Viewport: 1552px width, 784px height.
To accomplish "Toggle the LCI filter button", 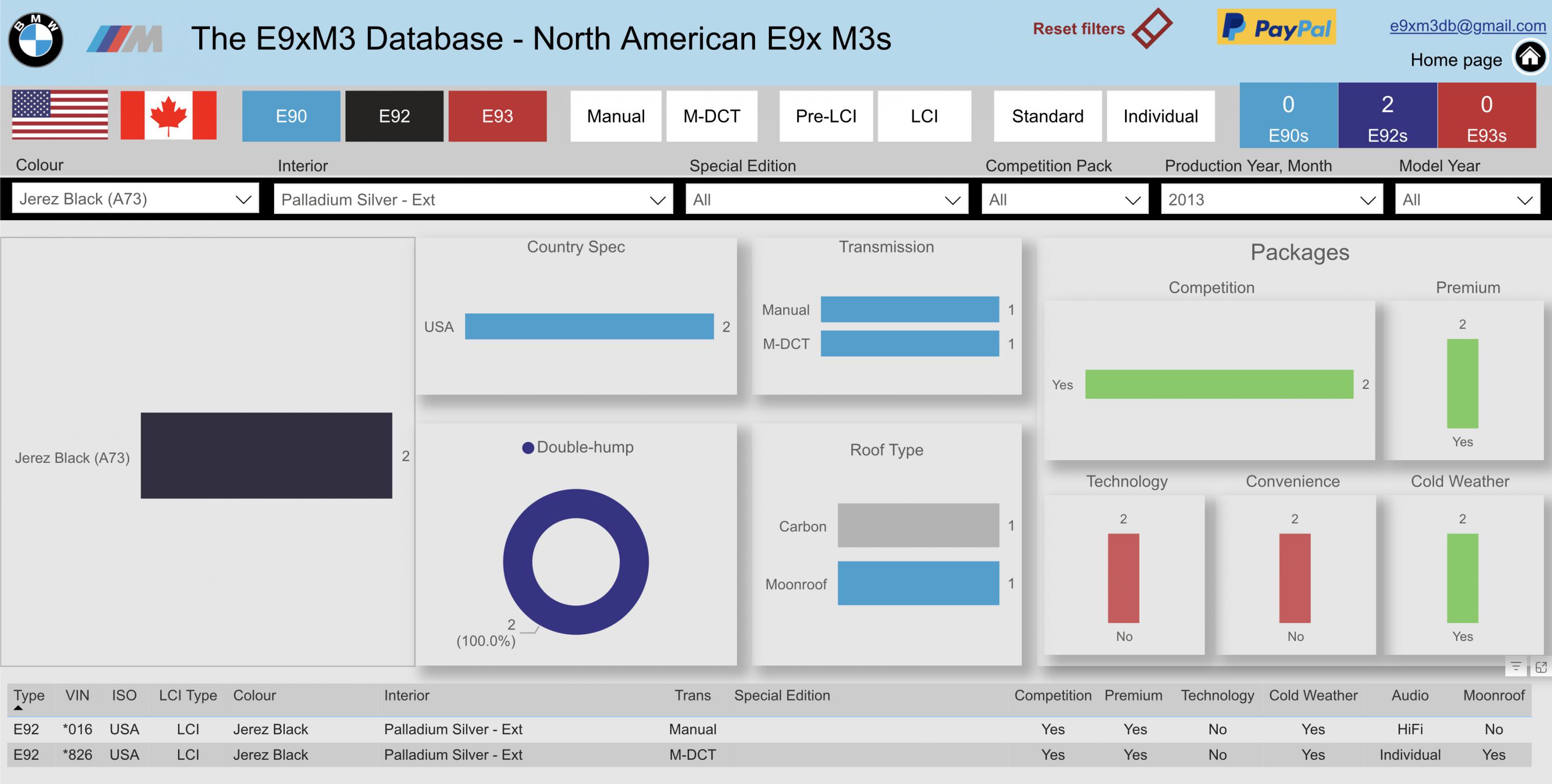I will coord(924,116).
